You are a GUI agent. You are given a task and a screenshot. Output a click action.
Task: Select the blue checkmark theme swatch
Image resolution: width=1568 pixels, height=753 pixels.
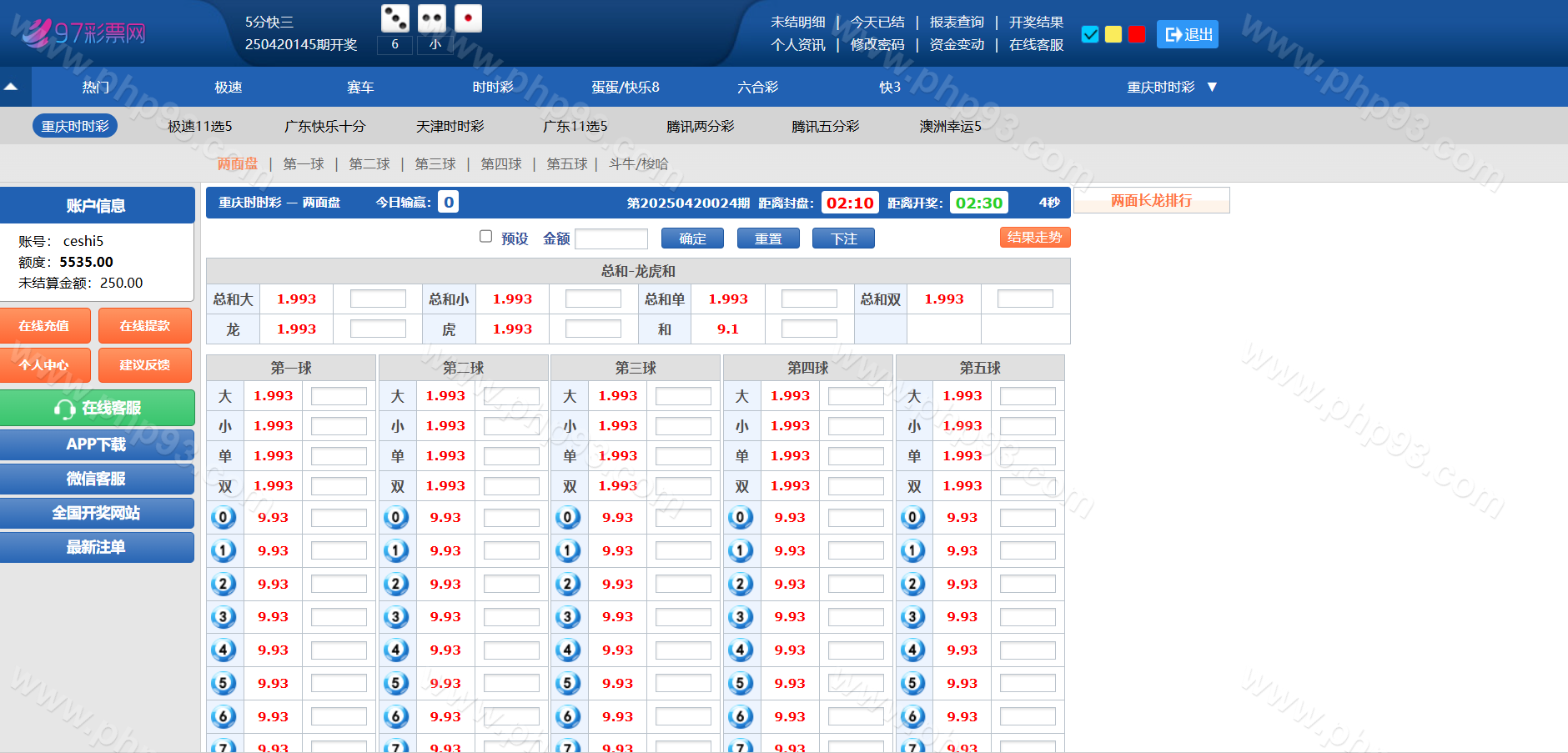pos(1089,34)
